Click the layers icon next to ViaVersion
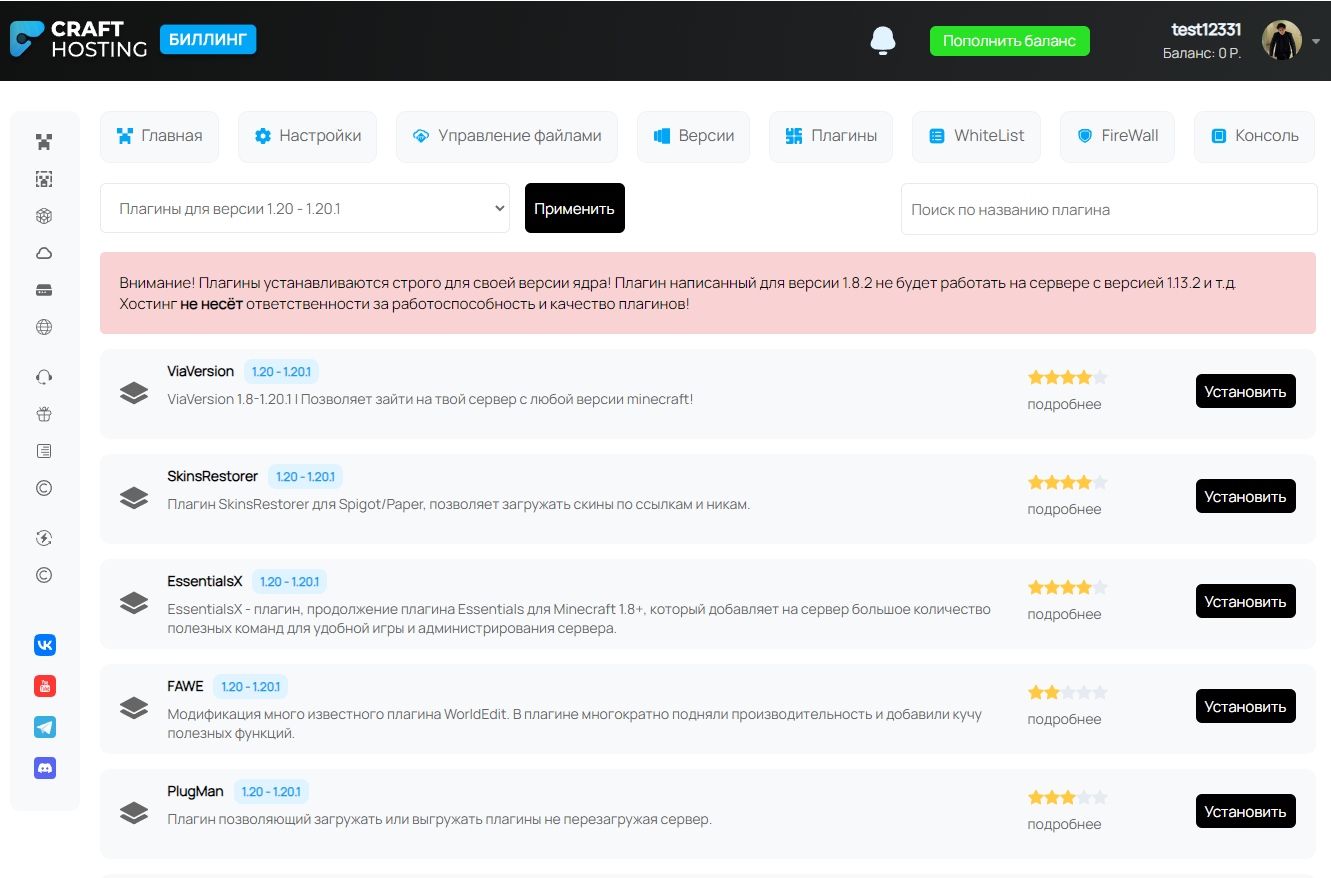Screen dimensions: 1331x878 pos(134,393)
